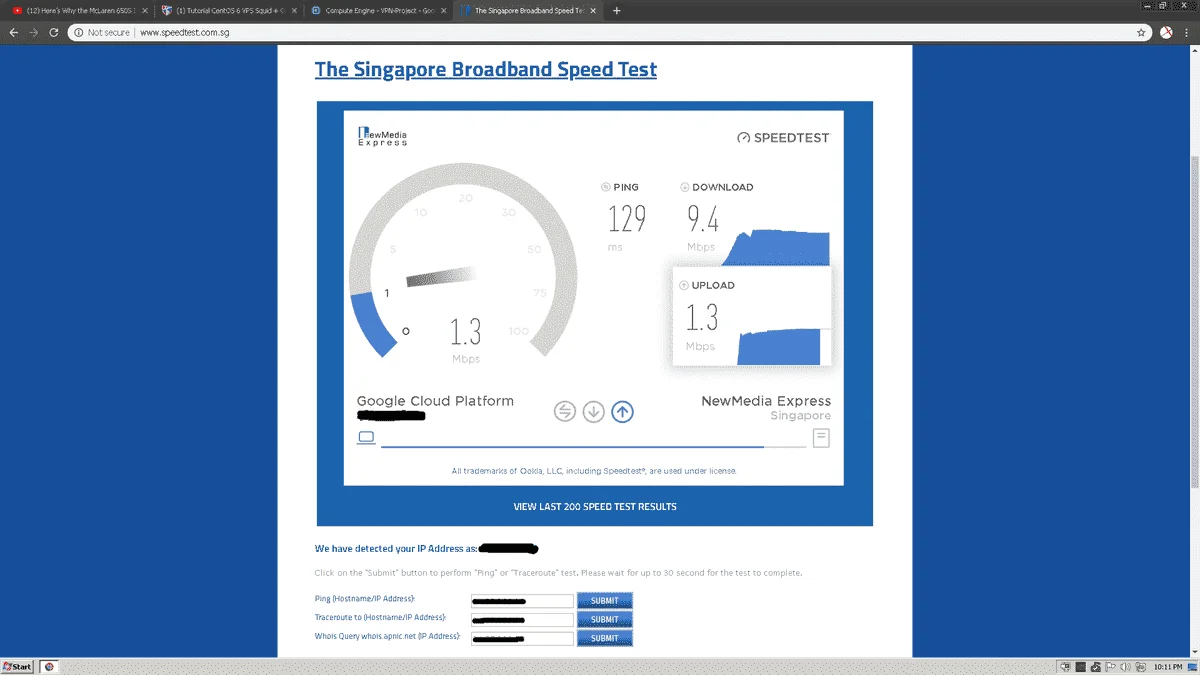Viewport: 1200px width, 675px height.
Task: Click the SPEEDTEST gauge logo
Action: click(783, 138)
